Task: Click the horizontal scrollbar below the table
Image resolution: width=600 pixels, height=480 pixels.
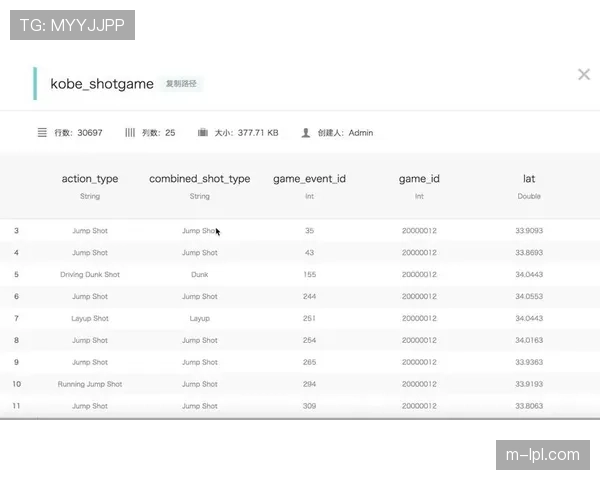Action: click(300, 421)
